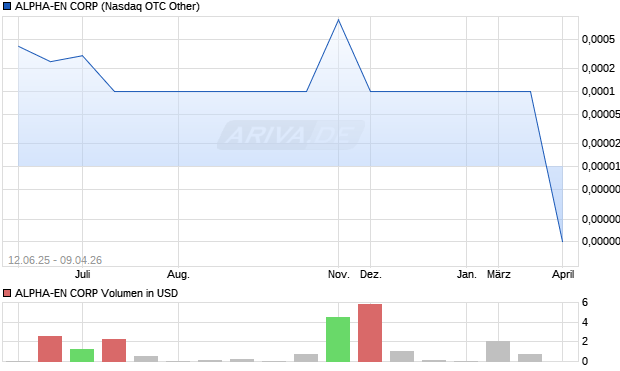Click the 0,0001 price axis value
The image size is (620, 371).
click(x=598, y=91)
